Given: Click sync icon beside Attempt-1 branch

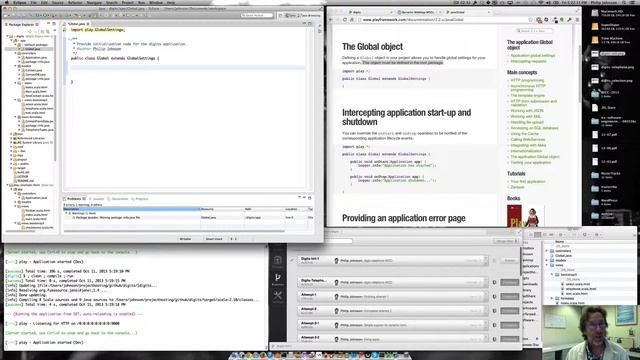Looking at the screenshot, I should click(x=494, y=296).
